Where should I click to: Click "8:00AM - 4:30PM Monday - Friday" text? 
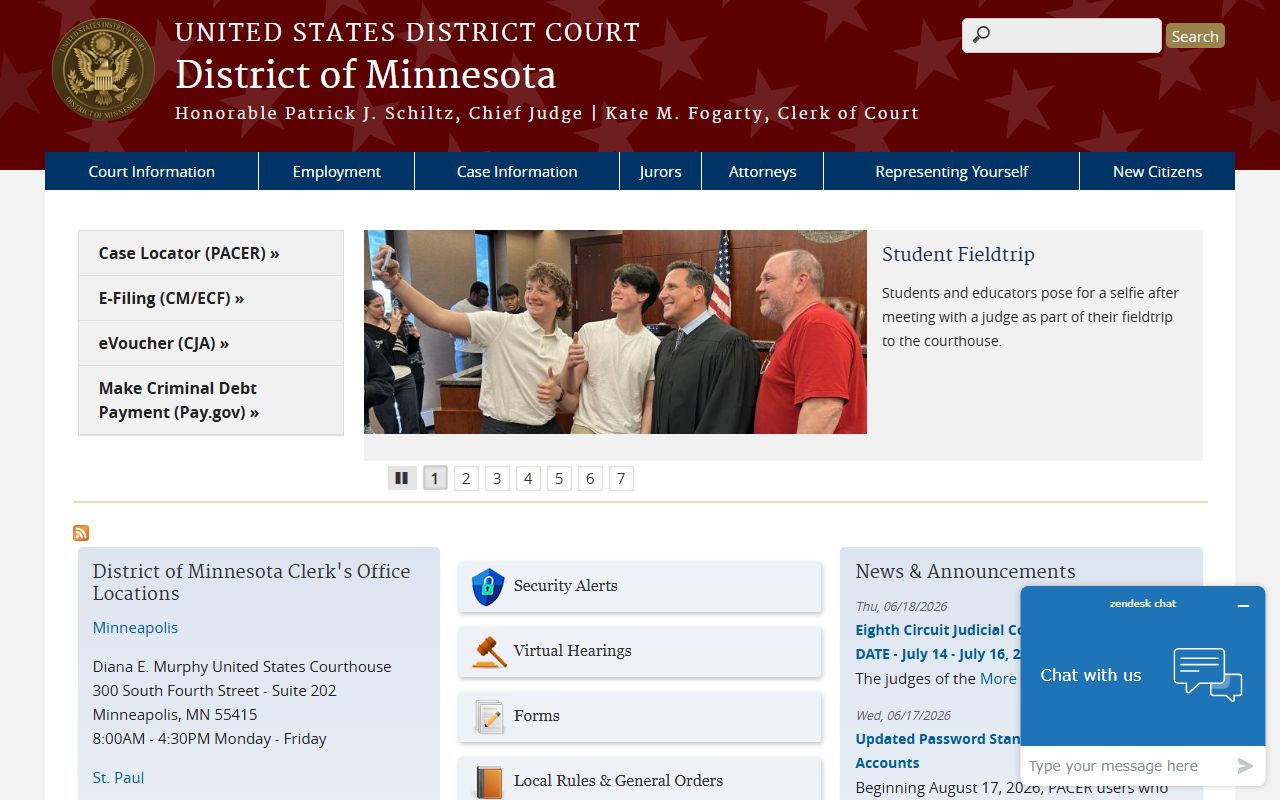tap(210, 739)
